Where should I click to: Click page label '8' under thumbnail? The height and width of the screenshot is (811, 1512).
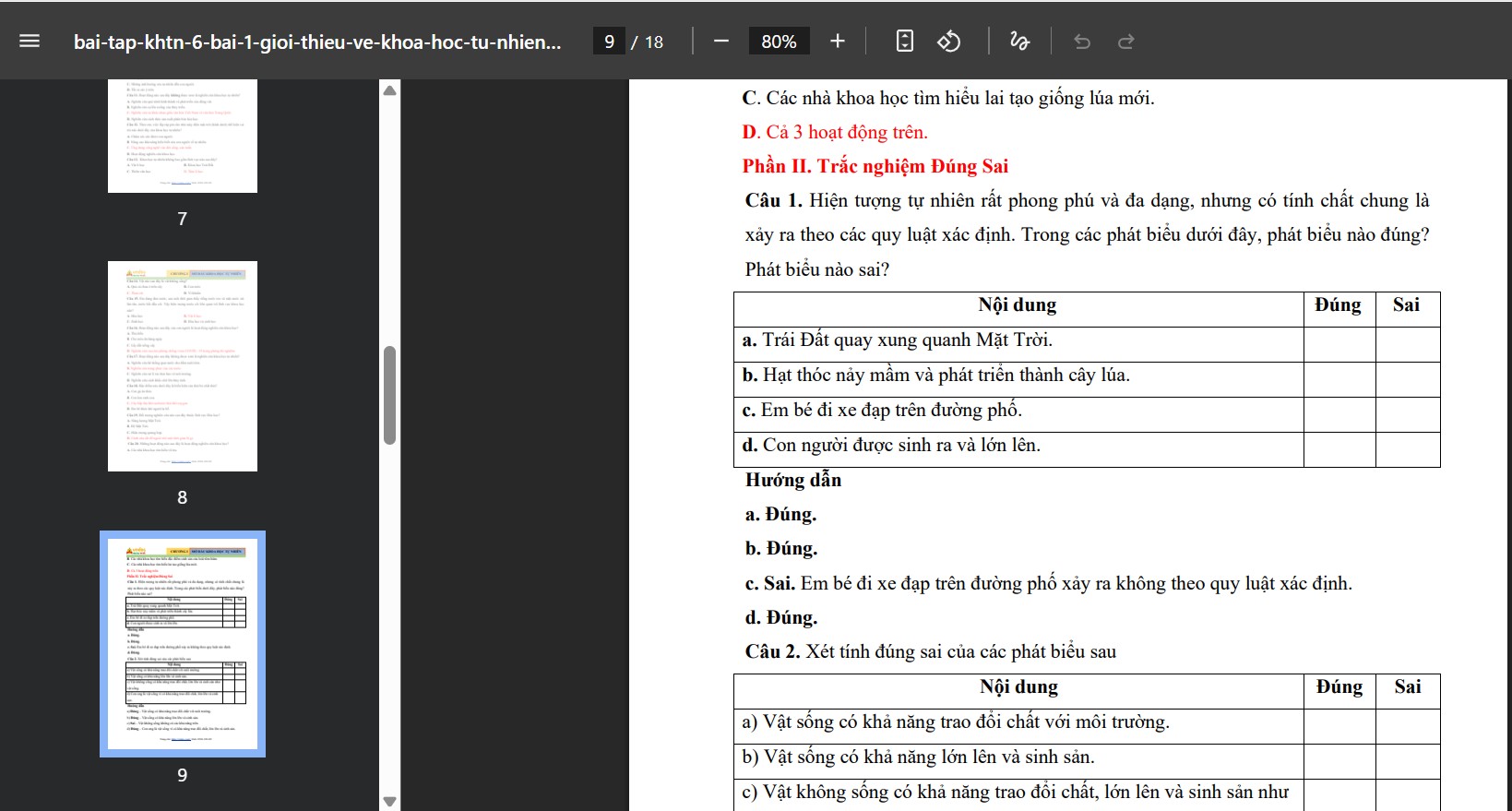(183, 497)
